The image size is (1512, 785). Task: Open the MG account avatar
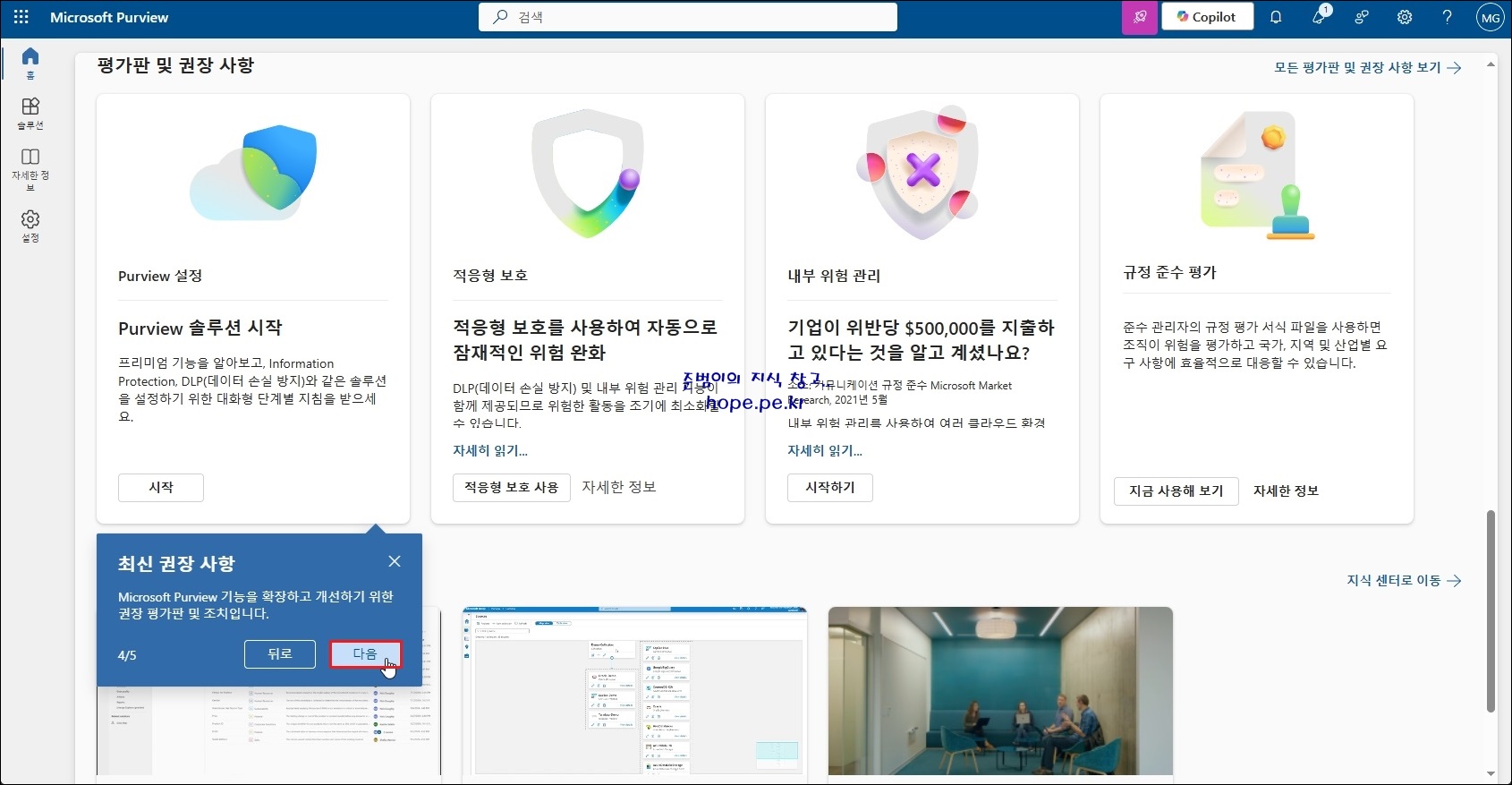[1491, 17]
